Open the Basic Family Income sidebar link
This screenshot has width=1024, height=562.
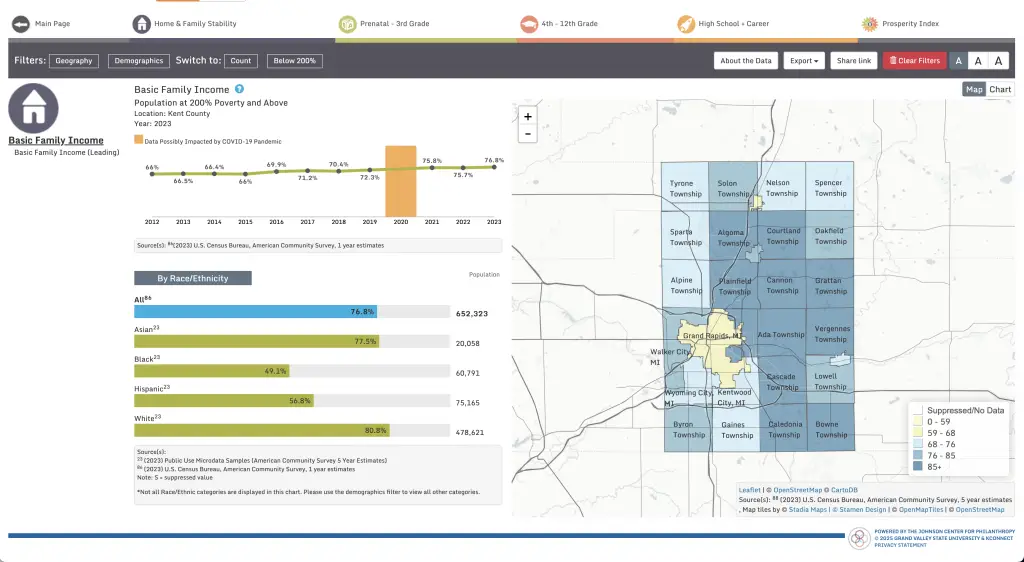point(56,141)
